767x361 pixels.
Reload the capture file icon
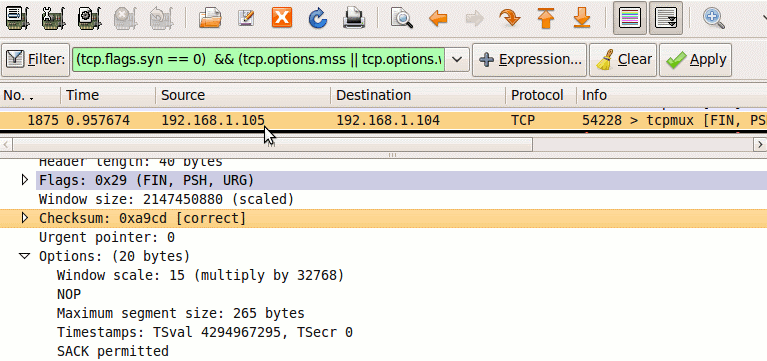click(318, 18)
